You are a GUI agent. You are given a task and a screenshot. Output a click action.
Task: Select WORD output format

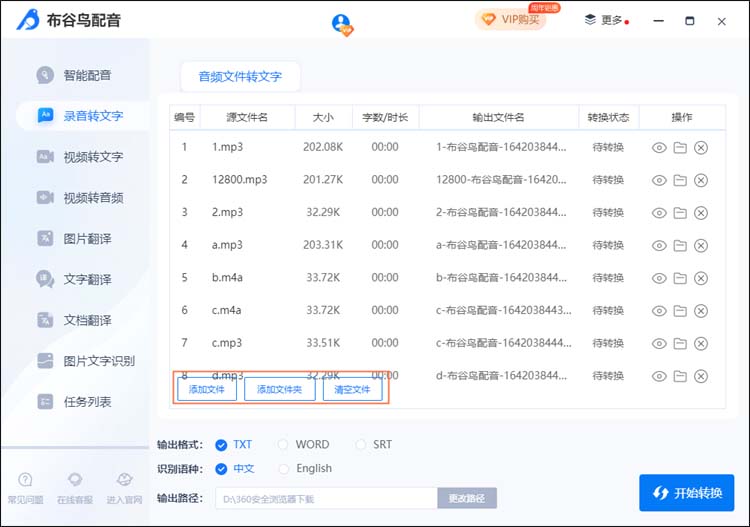tap(304, 445)
